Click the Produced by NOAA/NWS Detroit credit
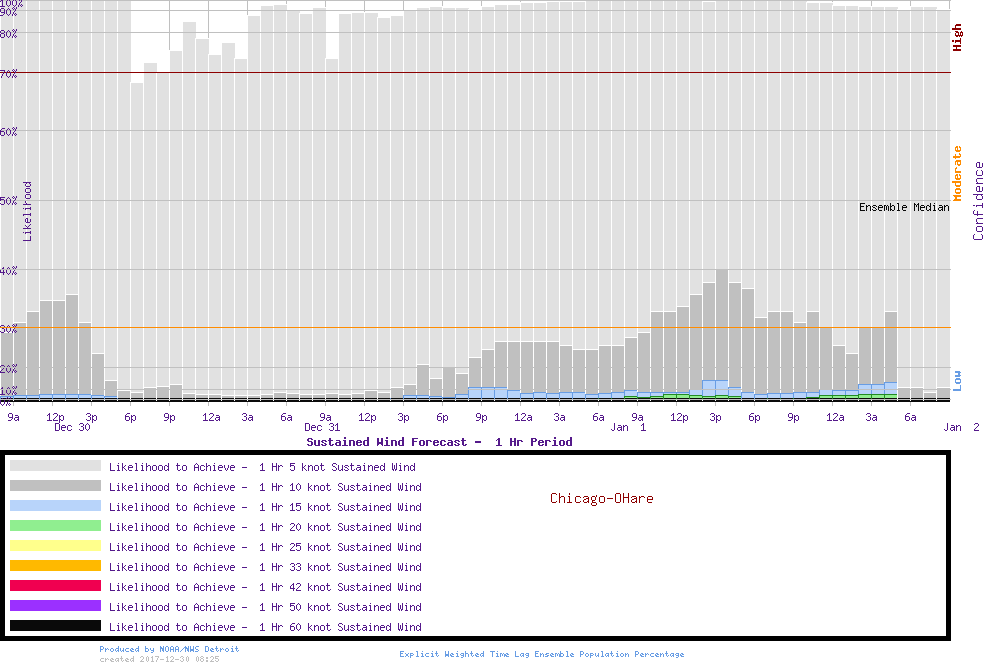Image resolution: width=1000 pixels, height=670 pixels. click(x=169, y=649)
